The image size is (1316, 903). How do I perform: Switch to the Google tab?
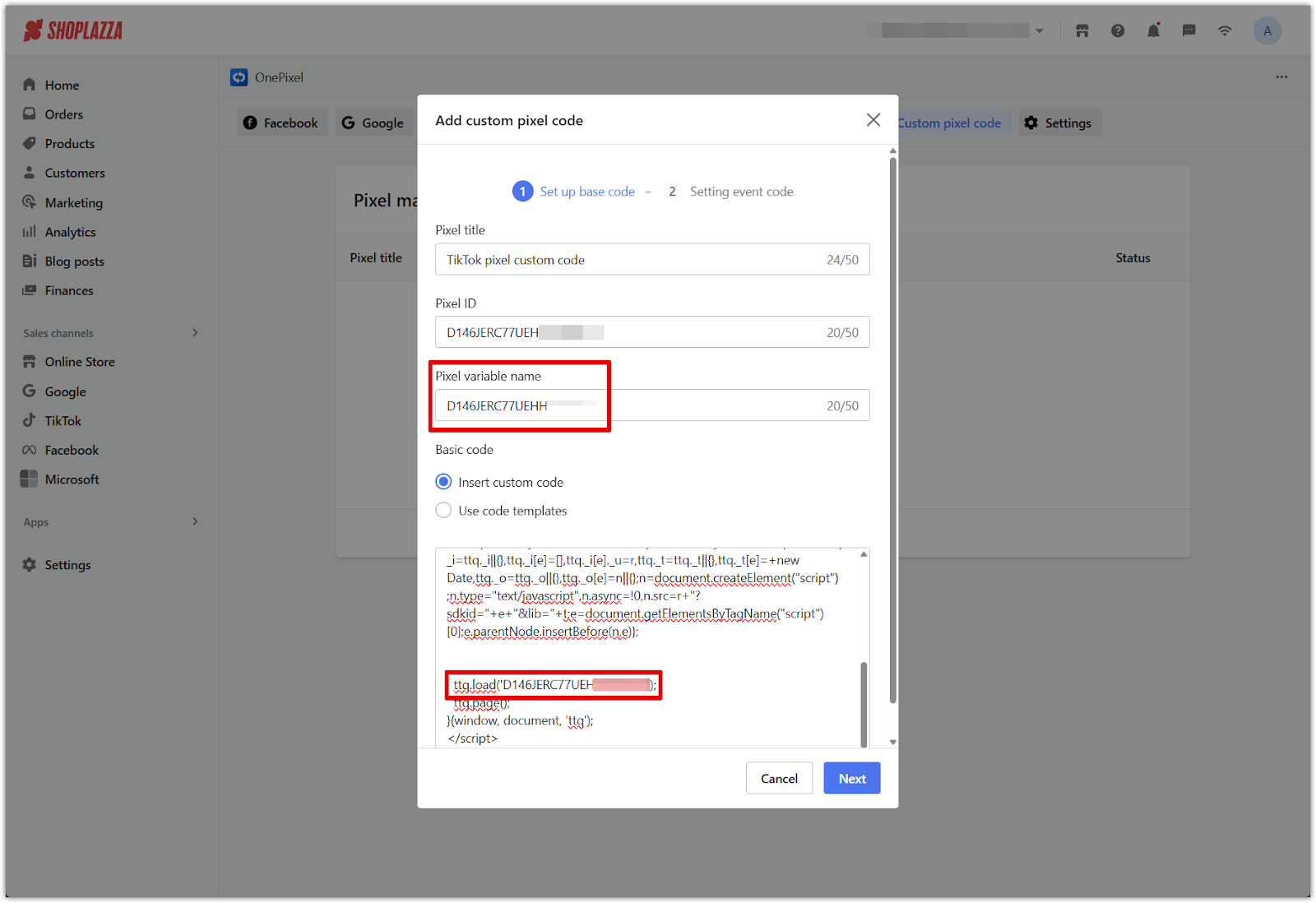point(373,123)
